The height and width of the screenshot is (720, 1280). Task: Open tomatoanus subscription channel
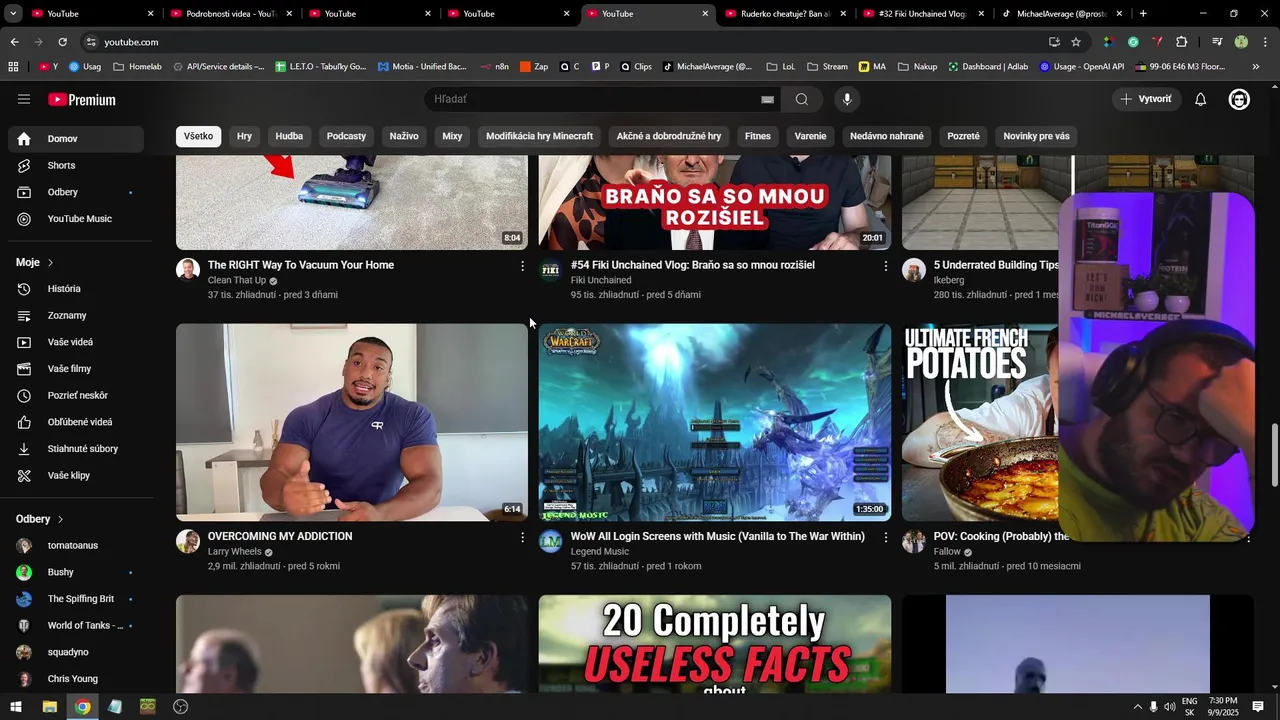(x=76, y=546)
